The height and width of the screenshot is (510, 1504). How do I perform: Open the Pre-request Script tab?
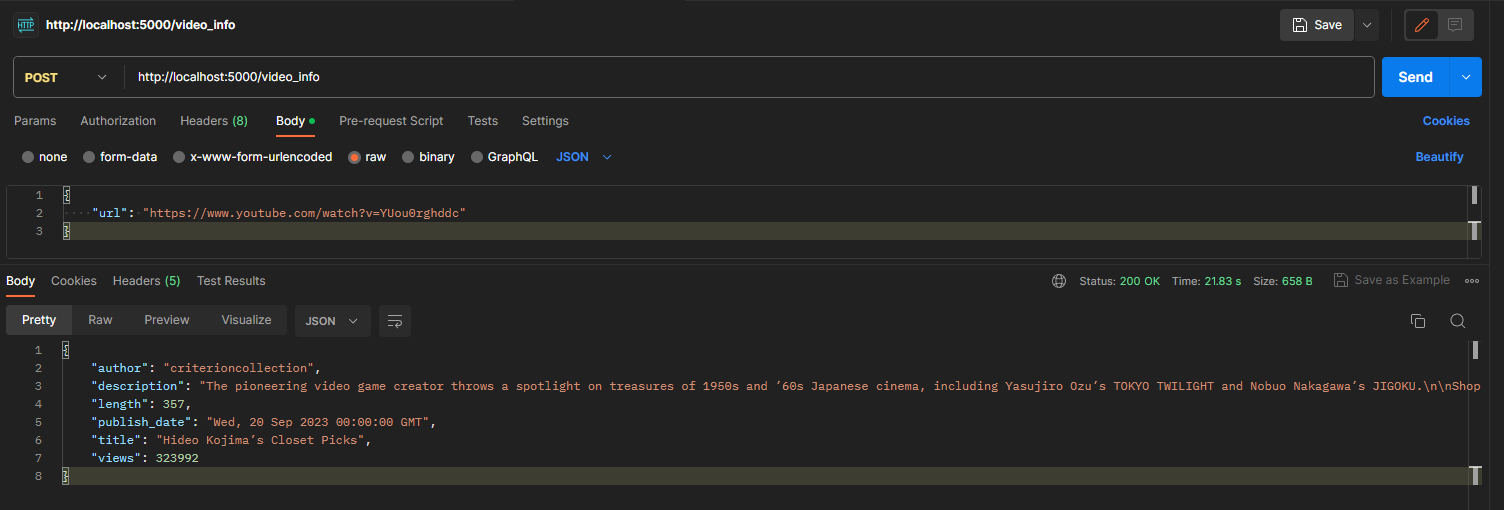pyautogui.click(x=391, y=121)
